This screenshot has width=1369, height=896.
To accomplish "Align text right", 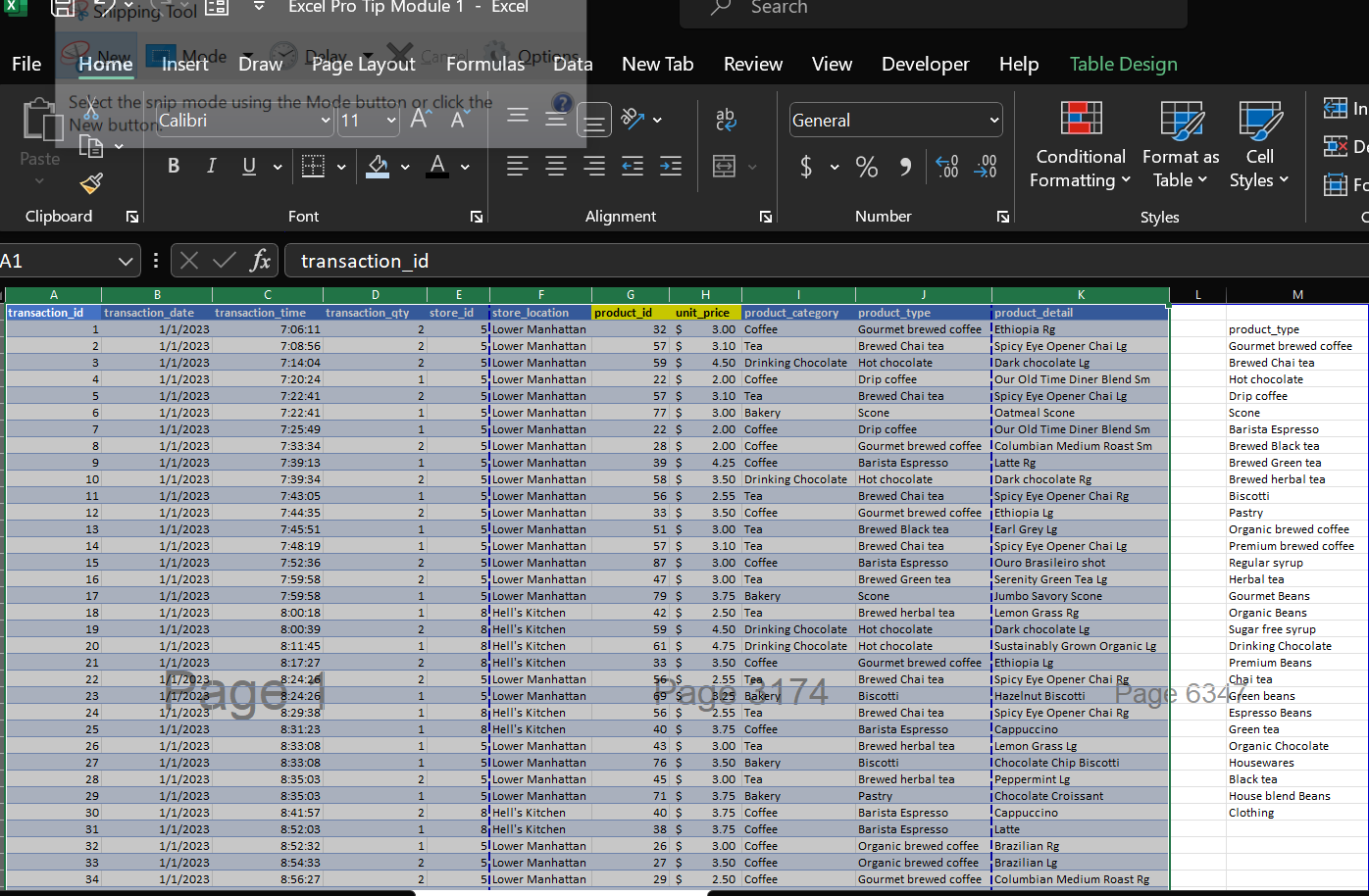I will coord(594,166).
